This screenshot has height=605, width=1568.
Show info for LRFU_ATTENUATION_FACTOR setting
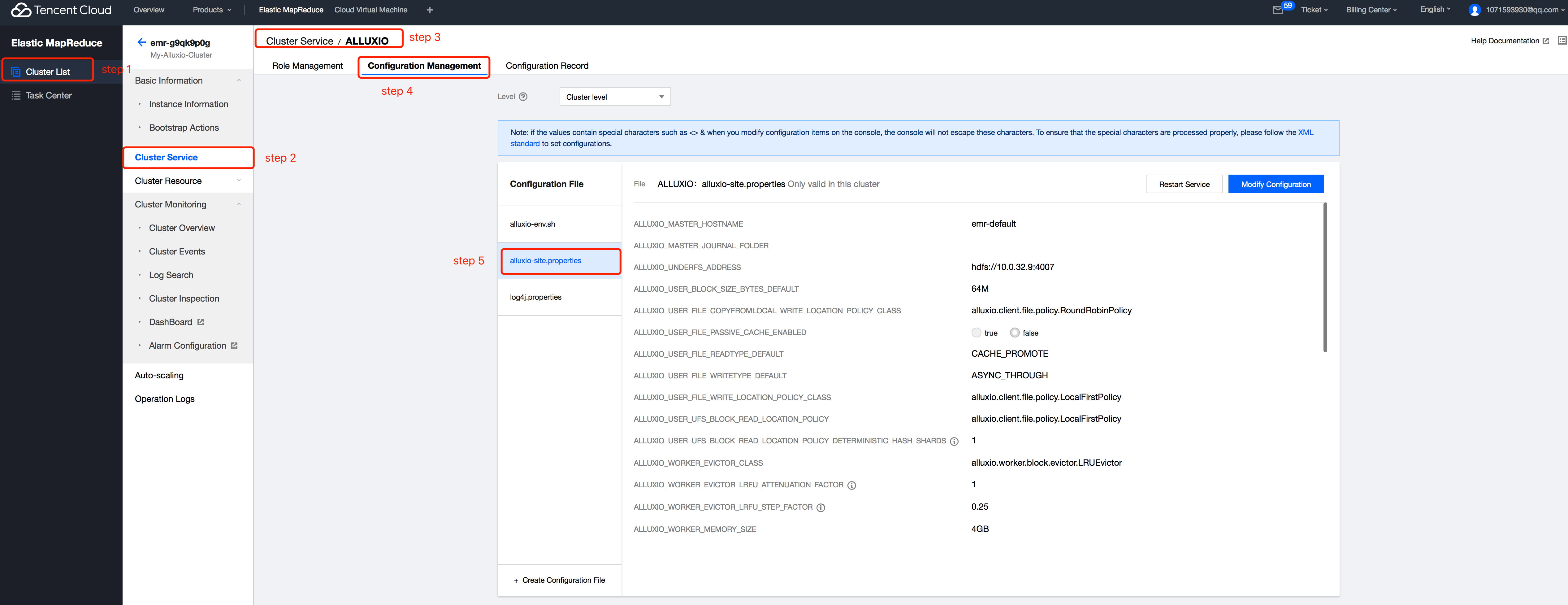[851, 485]
